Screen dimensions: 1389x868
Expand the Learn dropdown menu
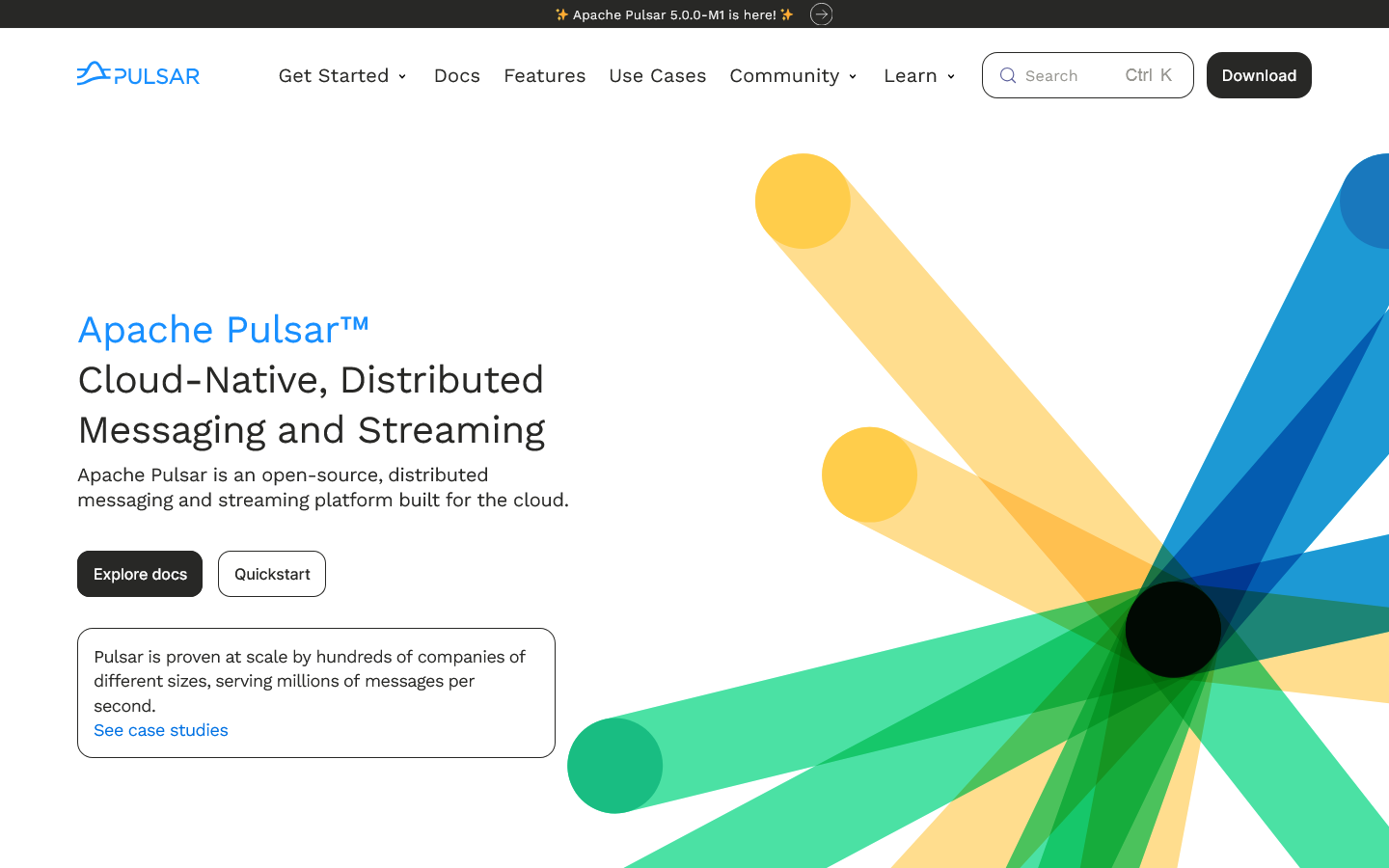919,75
